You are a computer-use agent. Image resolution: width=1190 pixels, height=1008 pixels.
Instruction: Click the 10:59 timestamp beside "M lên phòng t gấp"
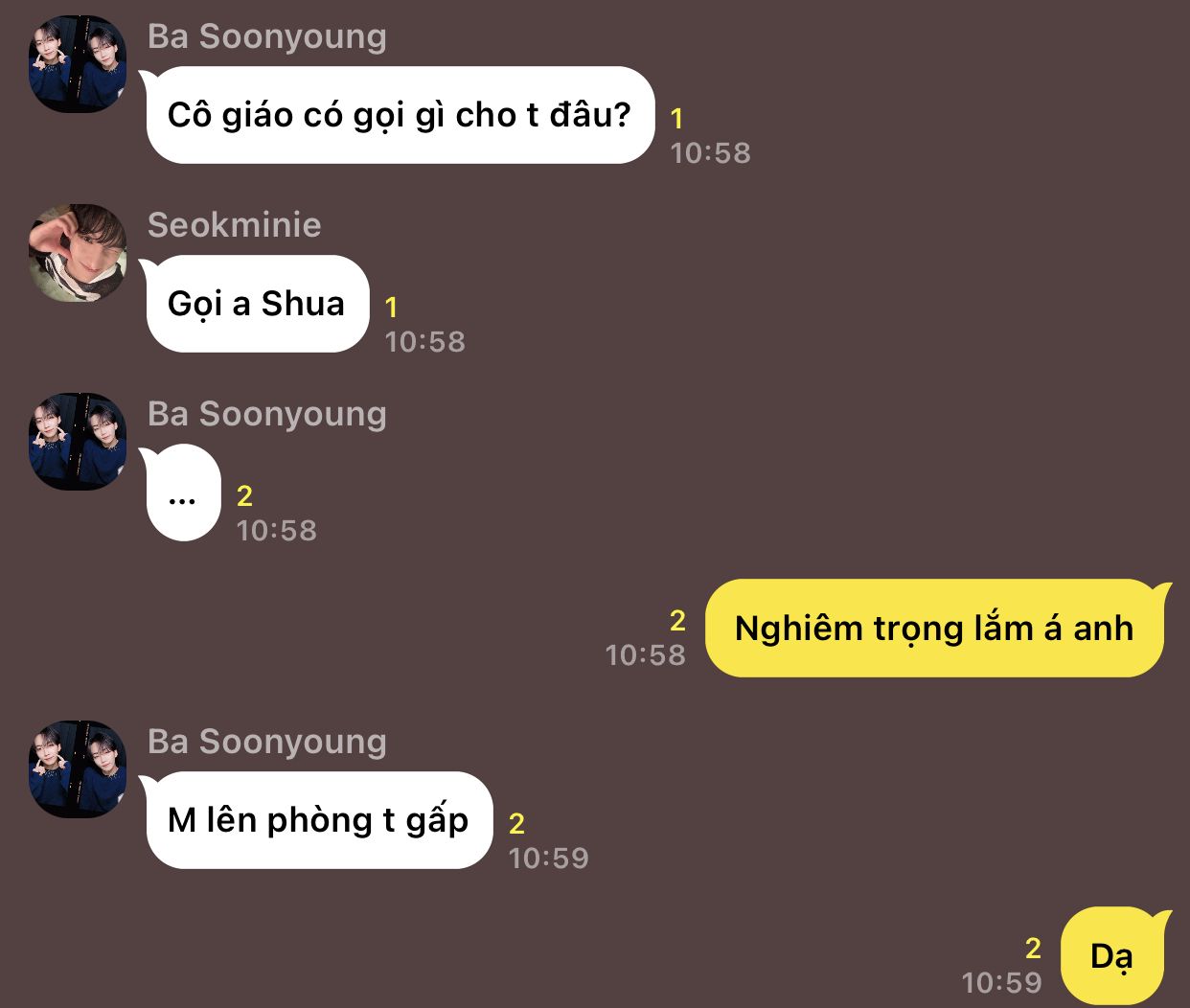tap(549, 859)
